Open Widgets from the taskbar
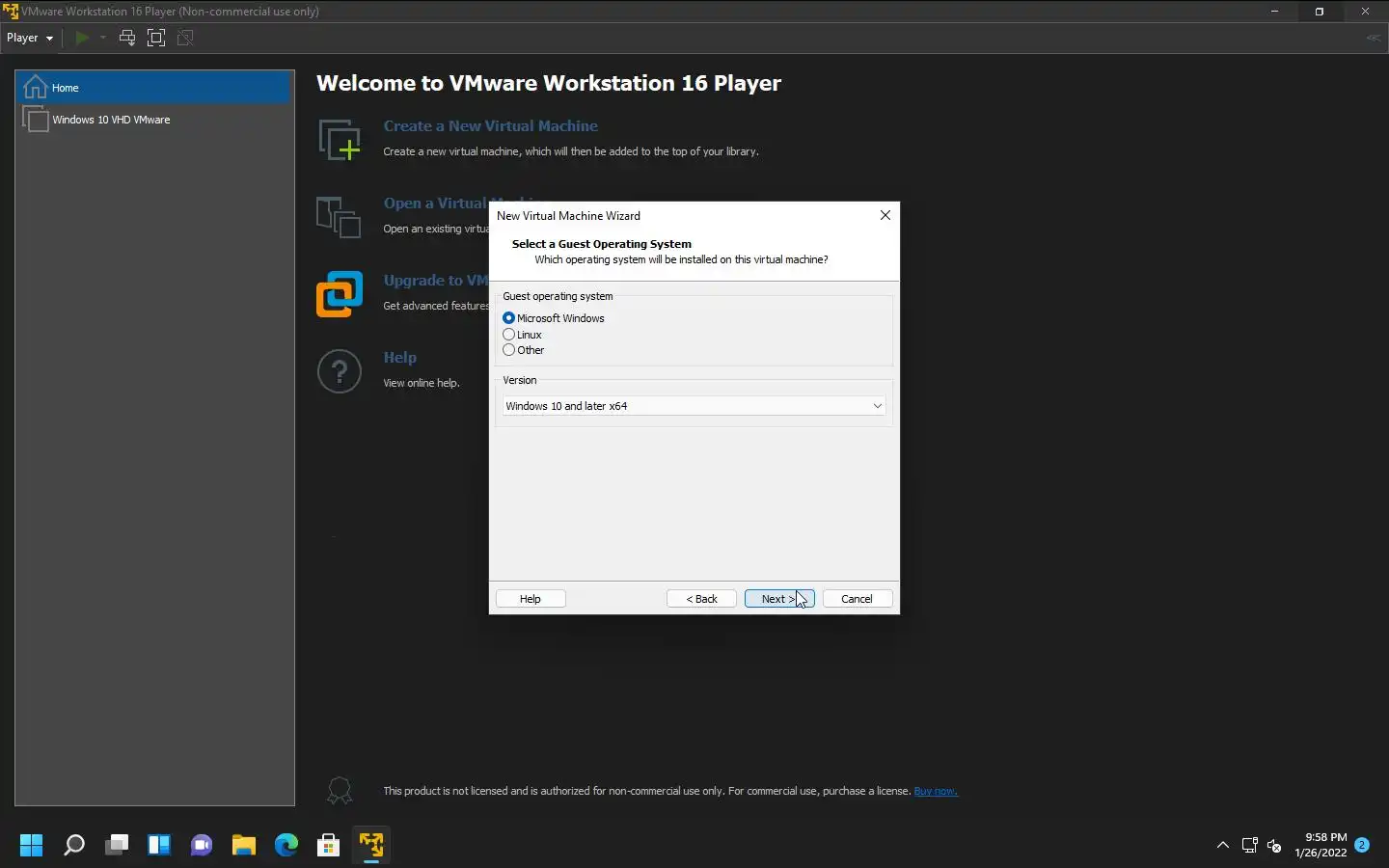1389x868 pixels. 159,846
